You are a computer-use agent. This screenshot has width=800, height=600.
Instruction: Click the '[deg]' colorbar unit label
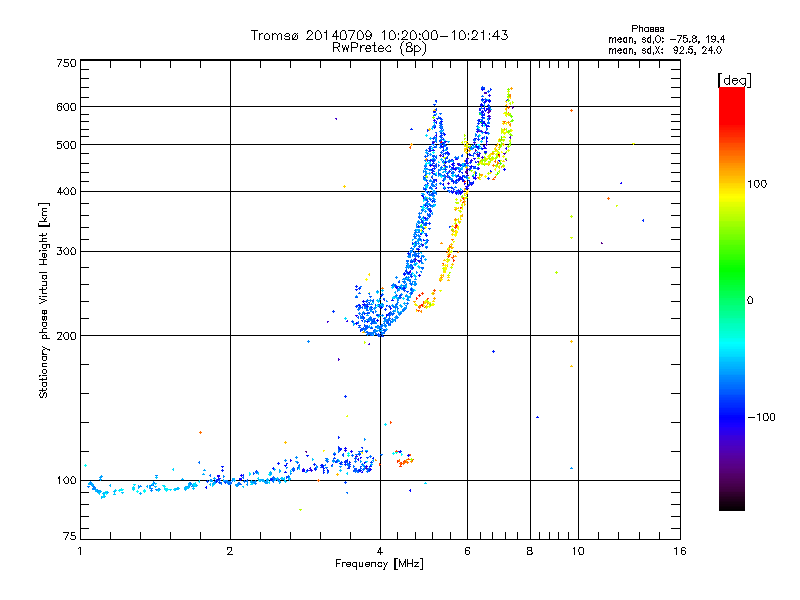pyautogui.click(x=734, y=81)
